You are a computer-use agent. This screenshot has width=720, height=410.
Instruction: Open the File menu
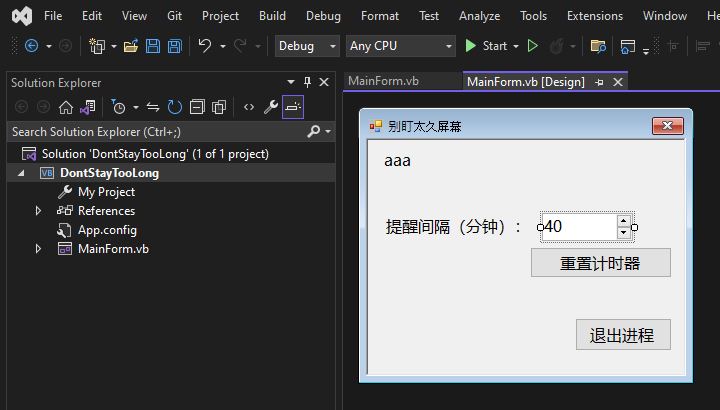pyautogui.click(x=53, y=16)
